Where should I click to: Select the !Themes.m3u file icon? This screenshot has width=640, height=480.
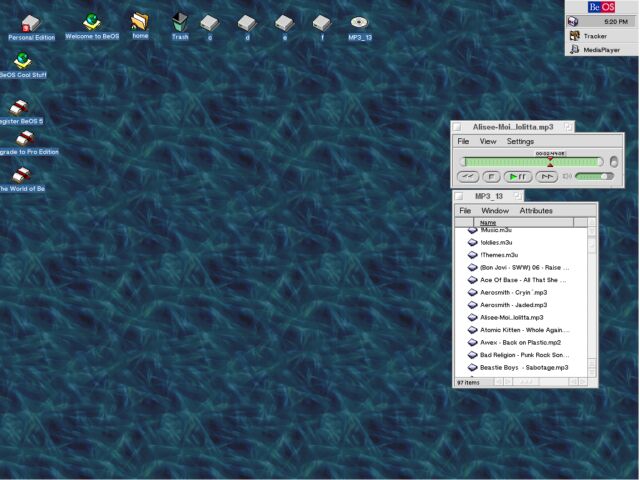click(x=472, y=255)
